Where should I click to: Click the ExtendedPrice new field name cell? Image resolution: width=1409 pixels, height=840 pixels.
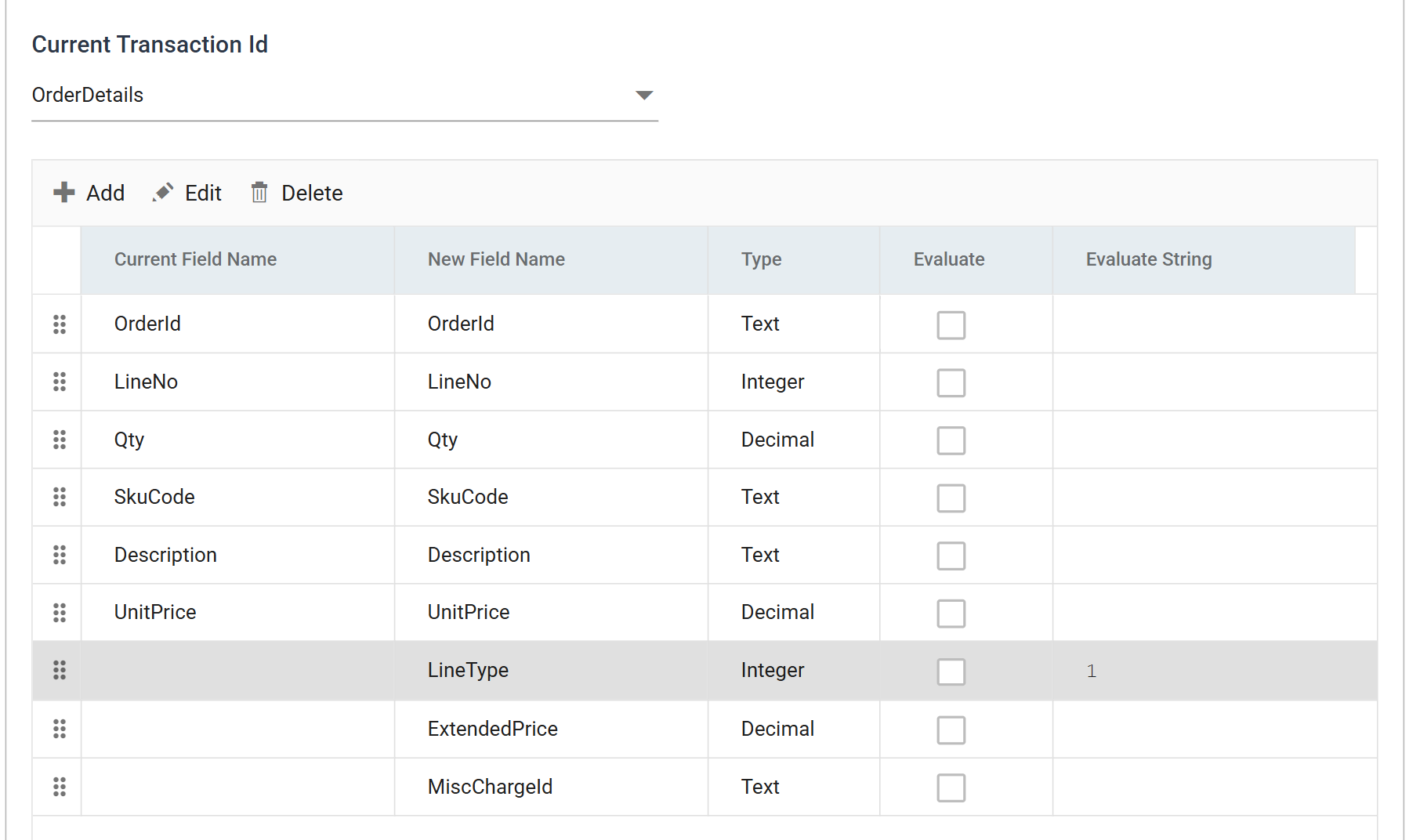[x=551, y=729]
